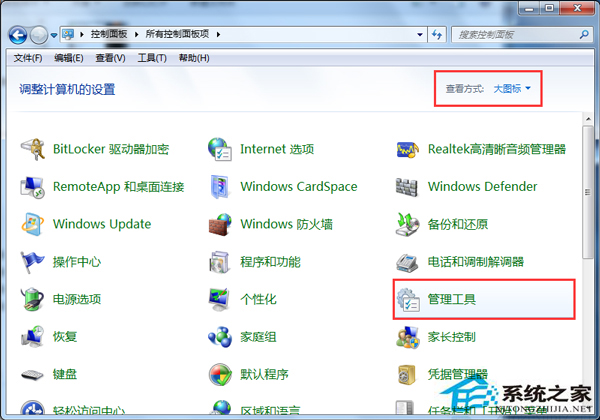Screen dimensions: 600x420
Task: Open the BitLocker 驱动器加密 icon
Action: click(x=35, y=149)
